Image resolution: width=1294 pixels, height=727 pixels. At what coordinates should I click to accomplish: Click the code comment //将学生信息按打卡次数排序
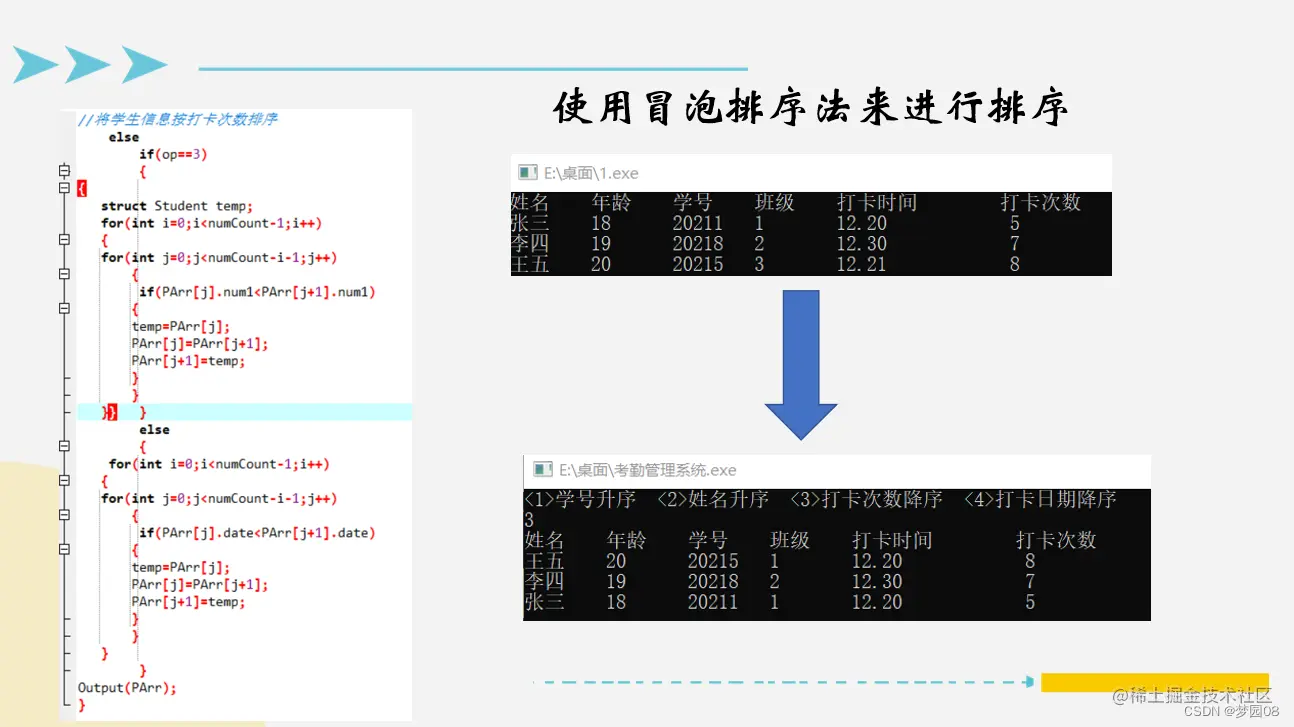pos(178,120)
